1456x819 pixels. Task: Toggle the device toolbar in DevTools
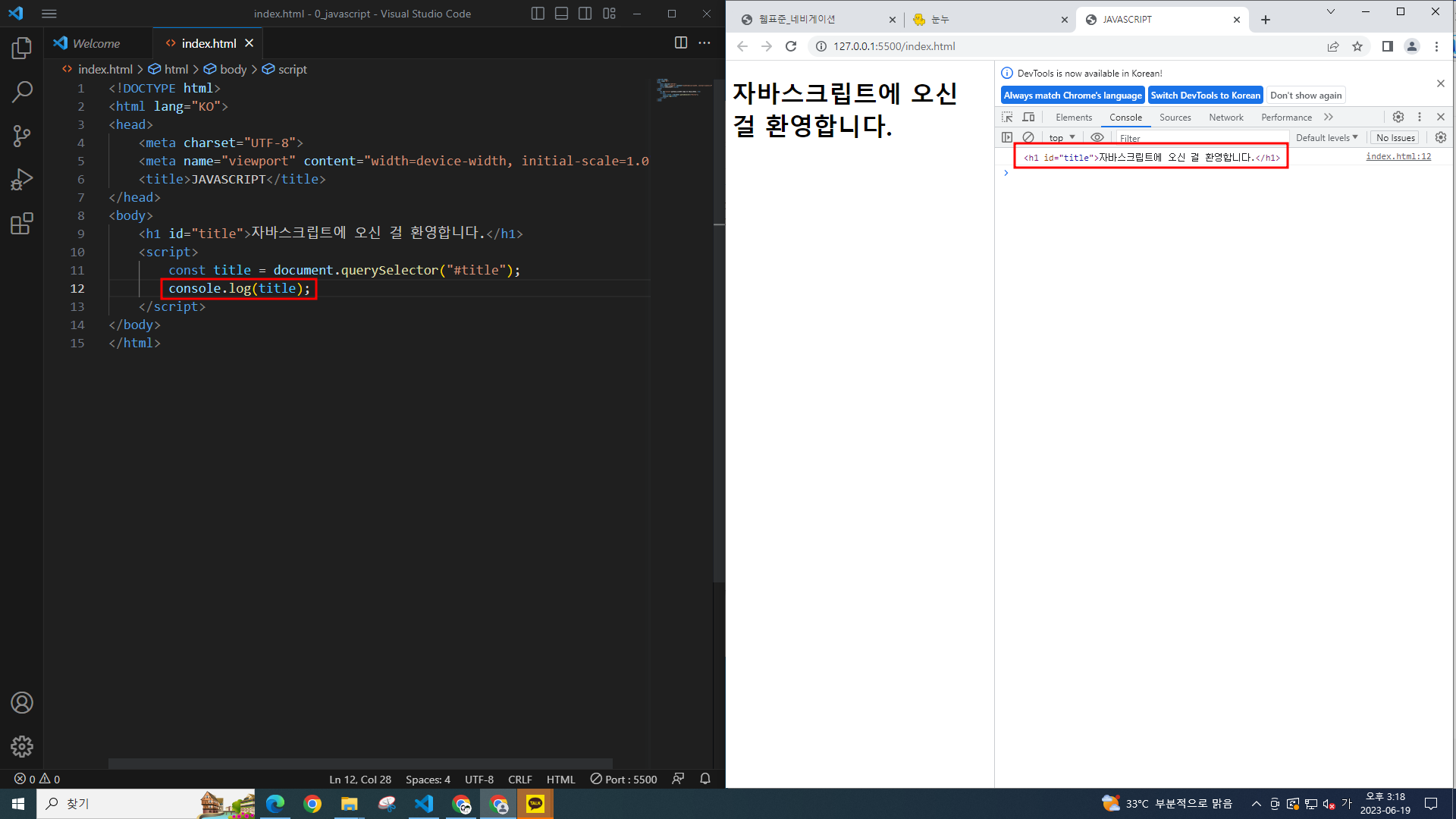pyautogui.click(x=1028, y=117)
